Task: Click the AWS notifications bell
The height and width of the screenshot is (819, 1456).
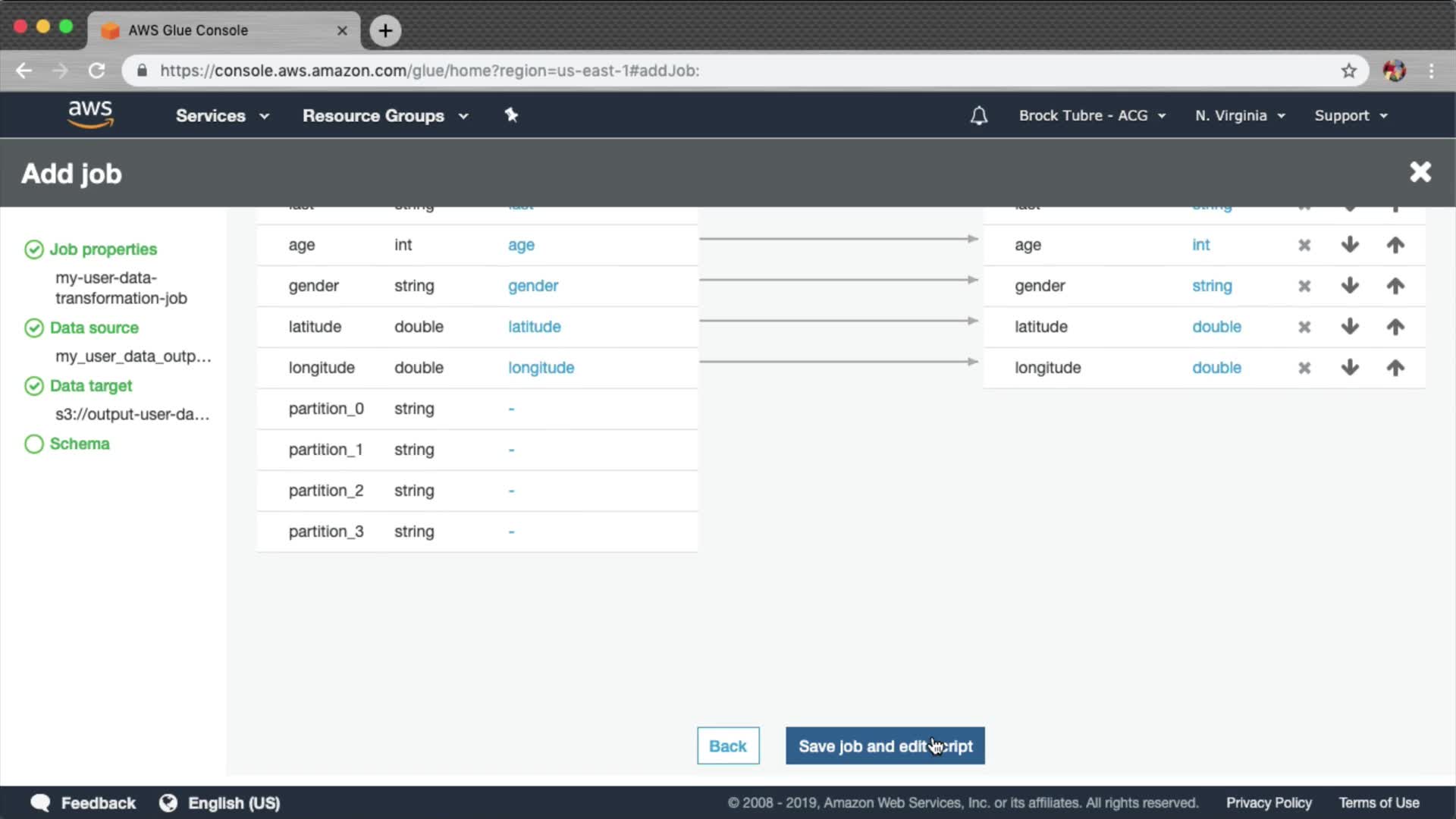Action: [x=979, y=115]
